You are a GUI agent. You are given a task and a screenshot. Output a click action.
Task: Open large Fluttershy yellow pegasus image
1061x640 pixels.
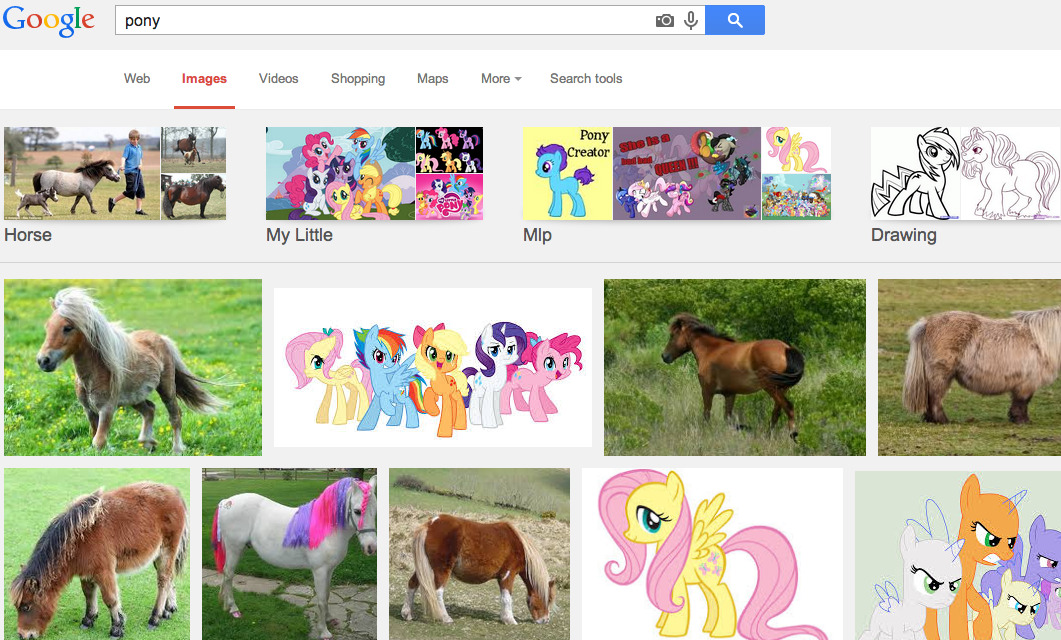713,554
